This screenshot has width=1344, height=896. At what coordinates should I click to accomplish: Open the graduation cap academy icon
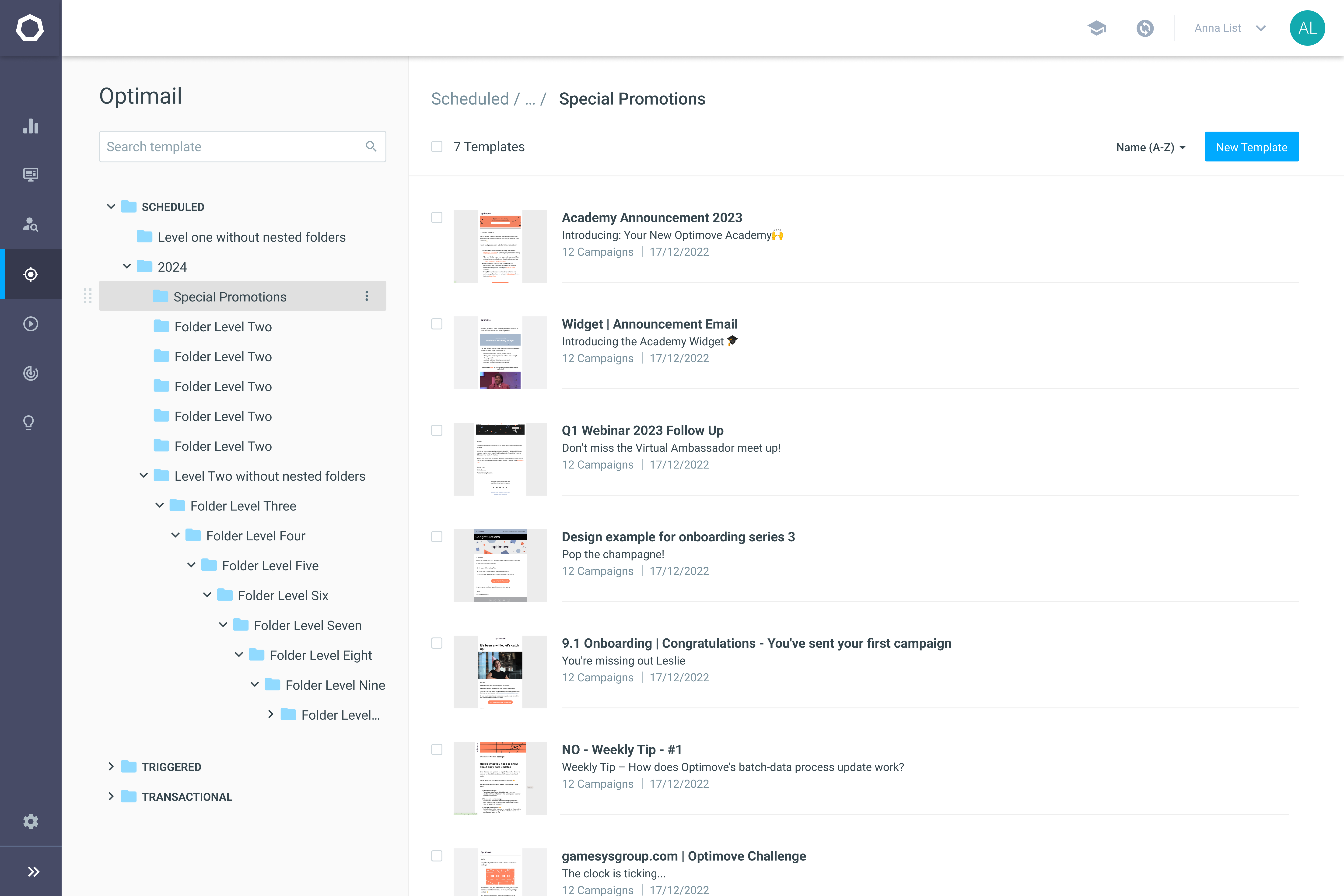(1097, 28)
